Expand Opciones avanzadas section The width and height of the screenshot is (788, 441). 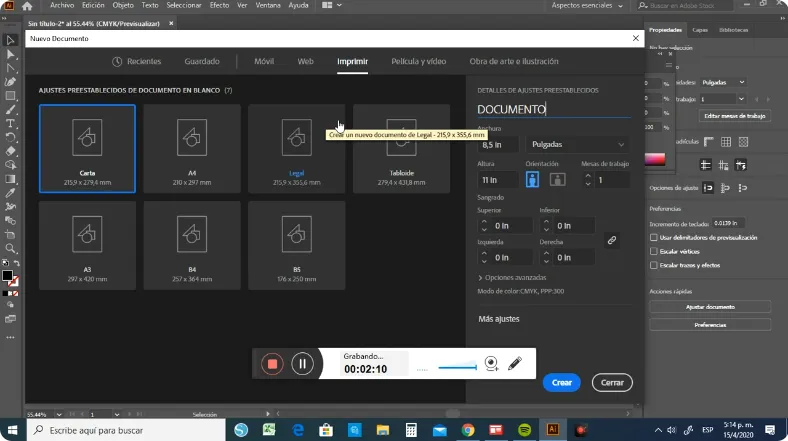pos(515,277)
